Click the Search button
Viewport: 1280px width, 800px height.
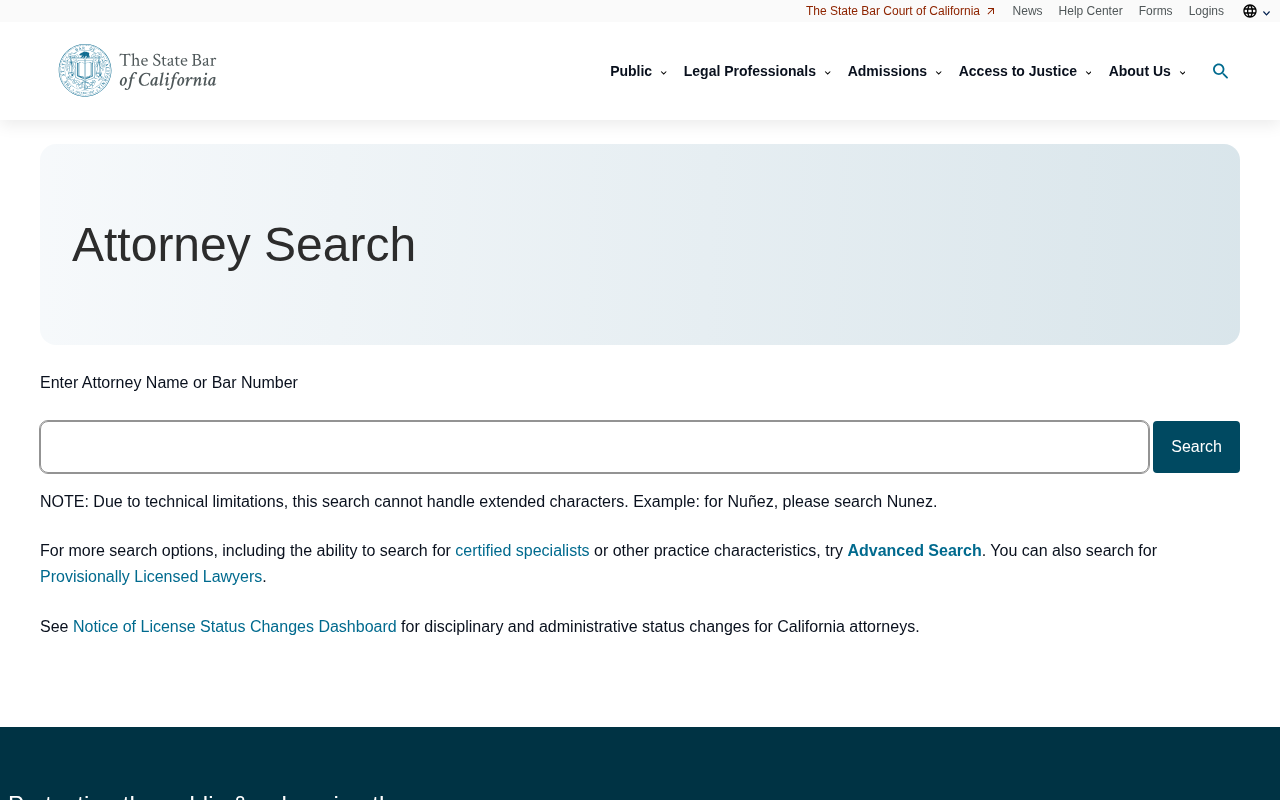pos(1196,447)
